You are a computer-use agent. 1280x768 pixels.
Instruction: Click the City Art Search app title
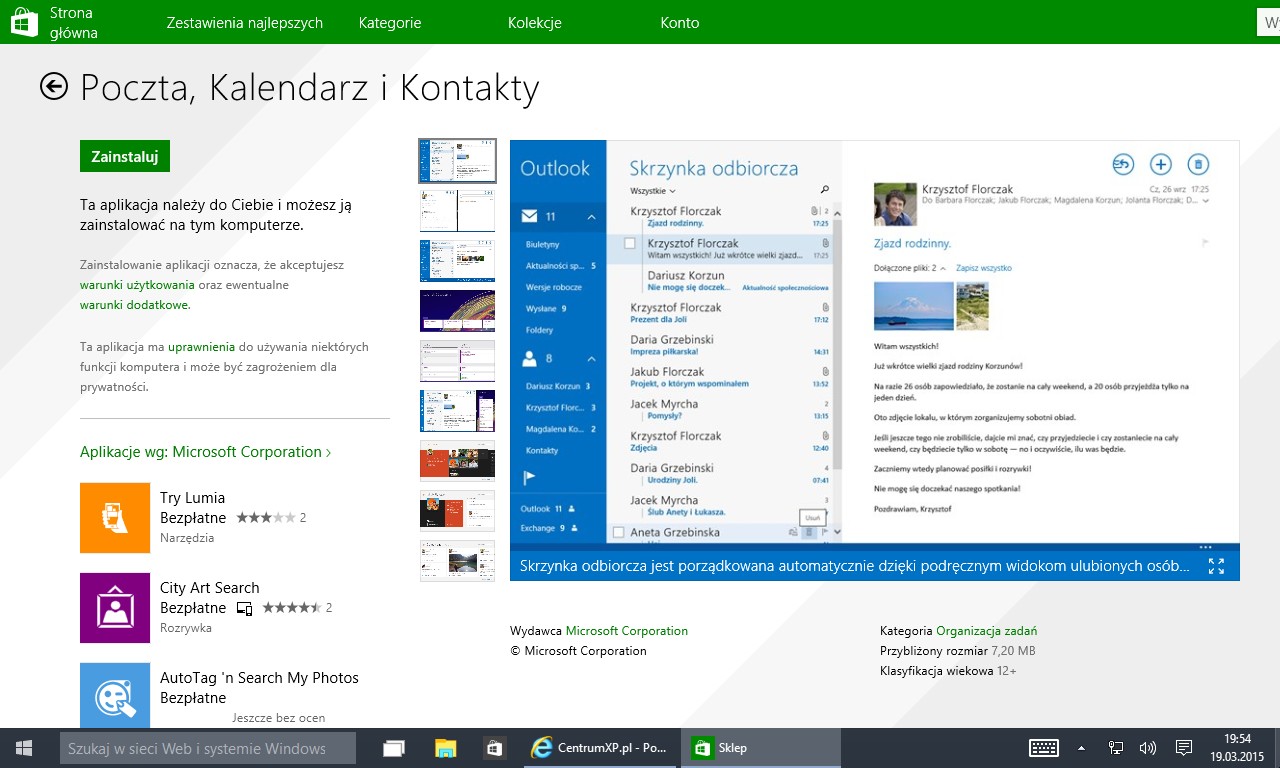pos(209,588)
